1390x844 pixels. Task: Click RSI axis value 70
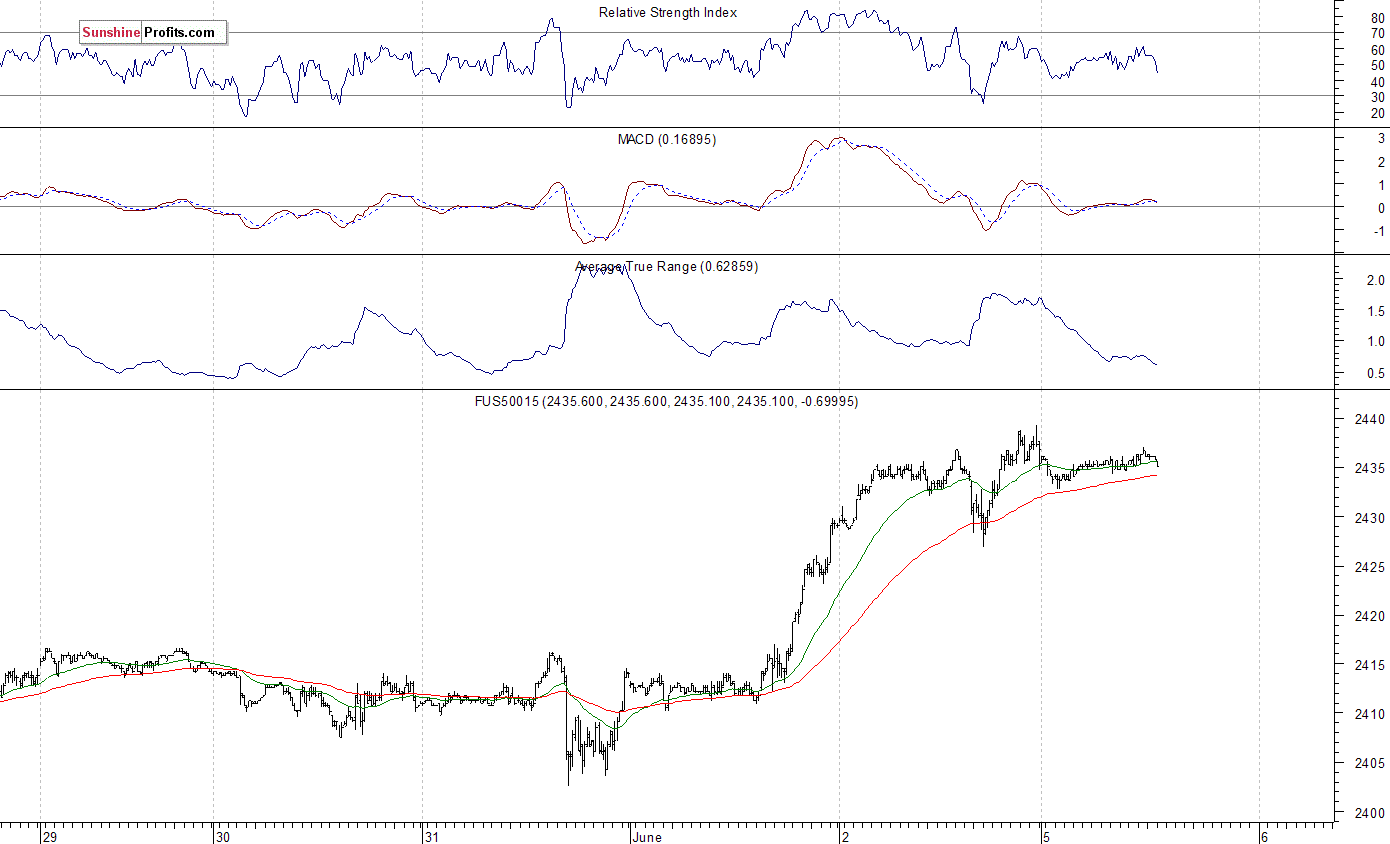tap(1377, 33)
